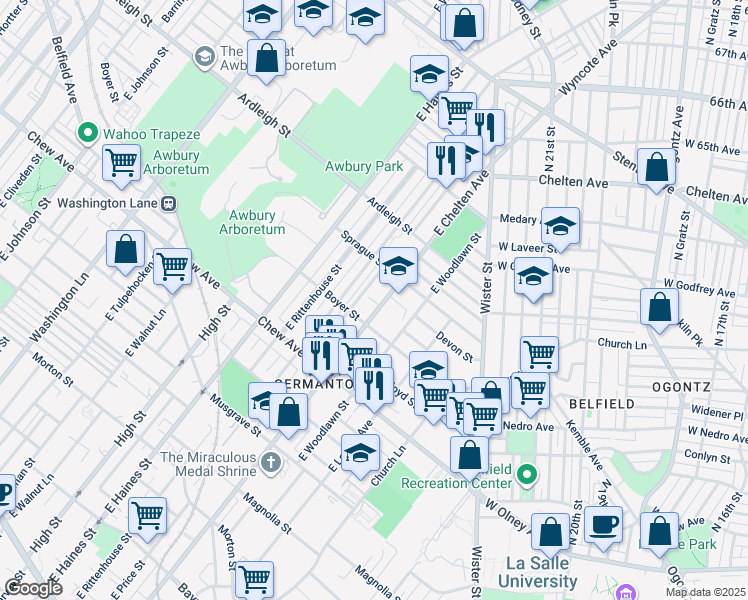Viewport: 748px width, 600px height.
Task: Click green Belfield Recreation Center pin
Action: tap(527, 475)
